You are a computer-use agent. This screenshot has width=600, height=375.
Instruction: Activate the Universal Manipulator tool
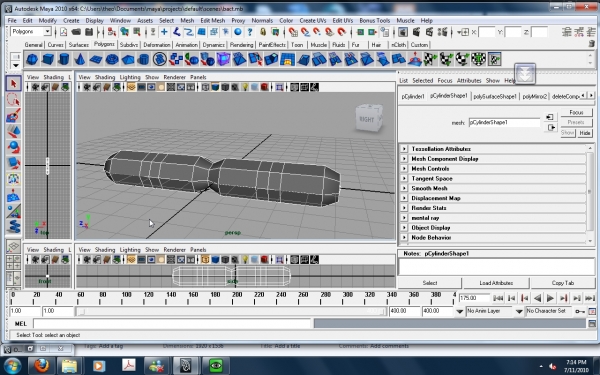coord(13,179)
